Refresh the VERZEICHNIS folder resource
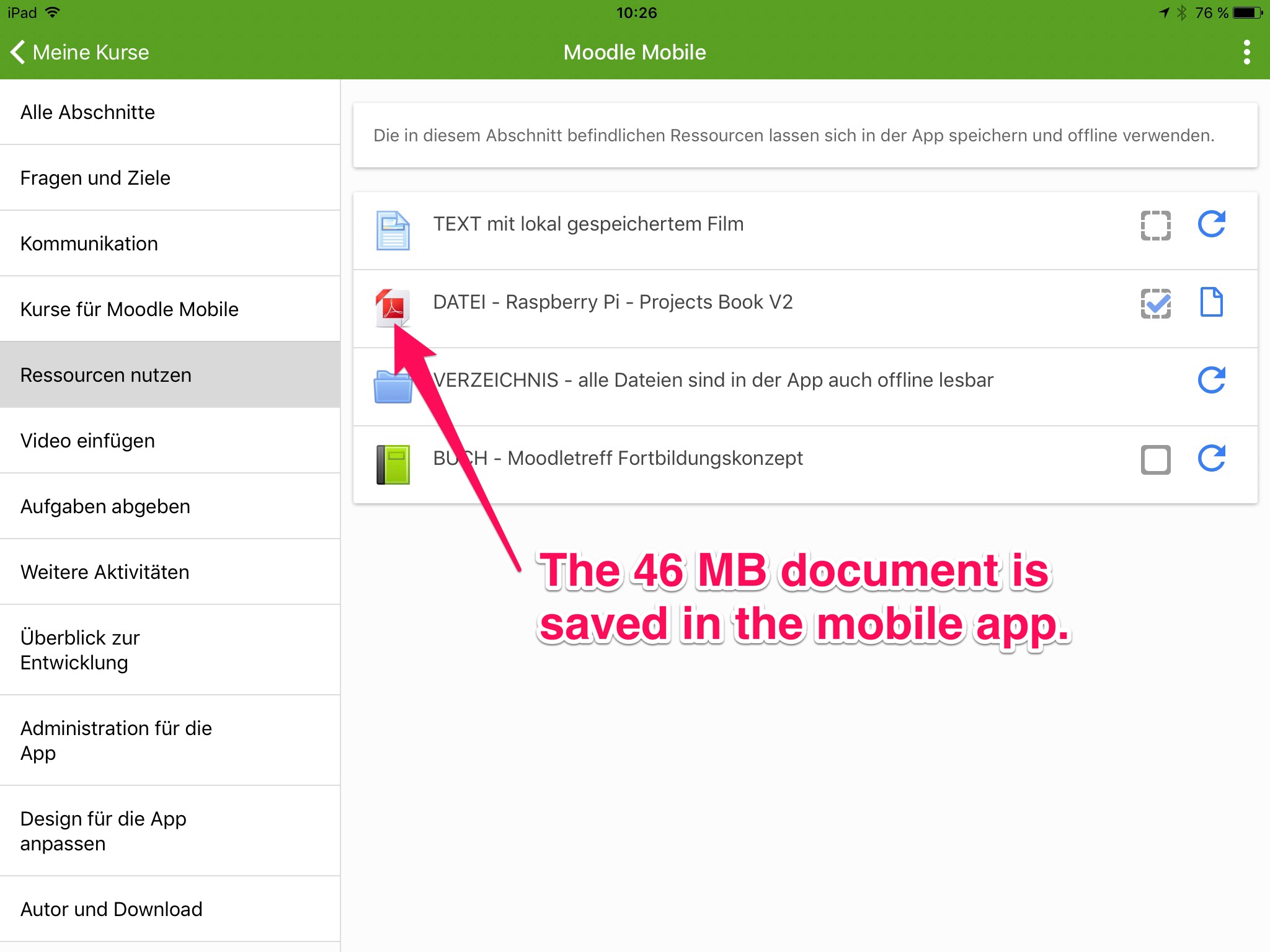Screen dimensions: 1270x952 pyautogui.click(x=1212, y=381)
